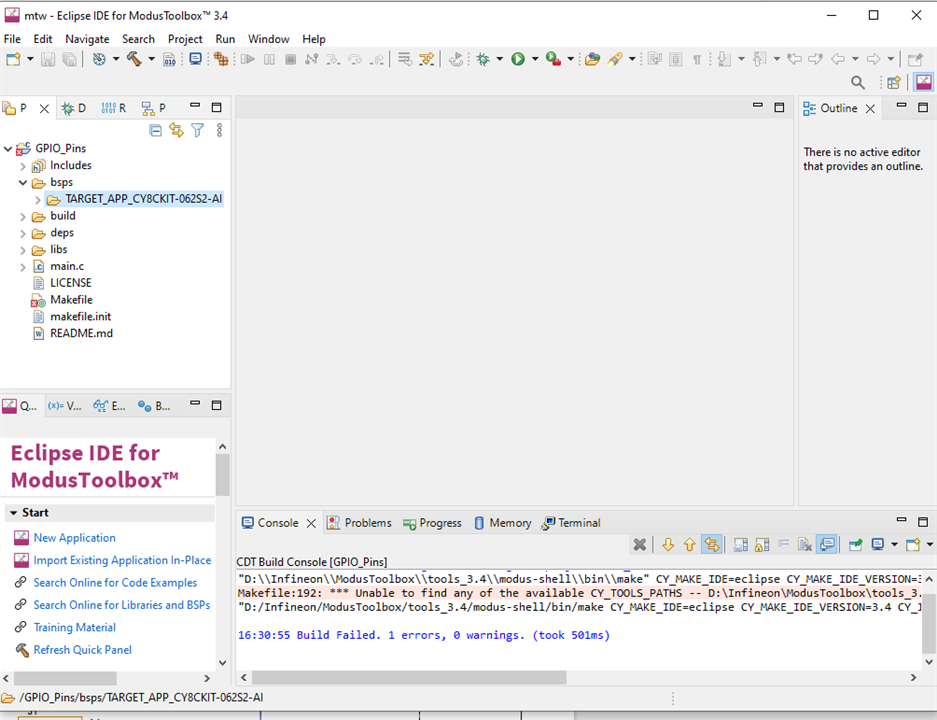The width and height of the screenshot is (937, 720).
Task: Expand main.c in the tree
Action: point(23,267)
